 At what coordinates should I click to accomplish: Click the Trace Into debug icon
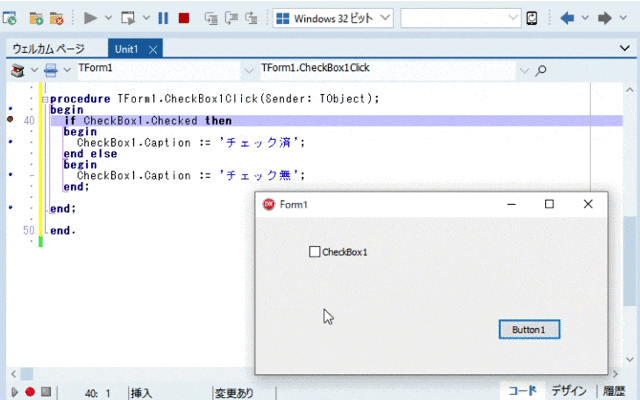(211, 18)
